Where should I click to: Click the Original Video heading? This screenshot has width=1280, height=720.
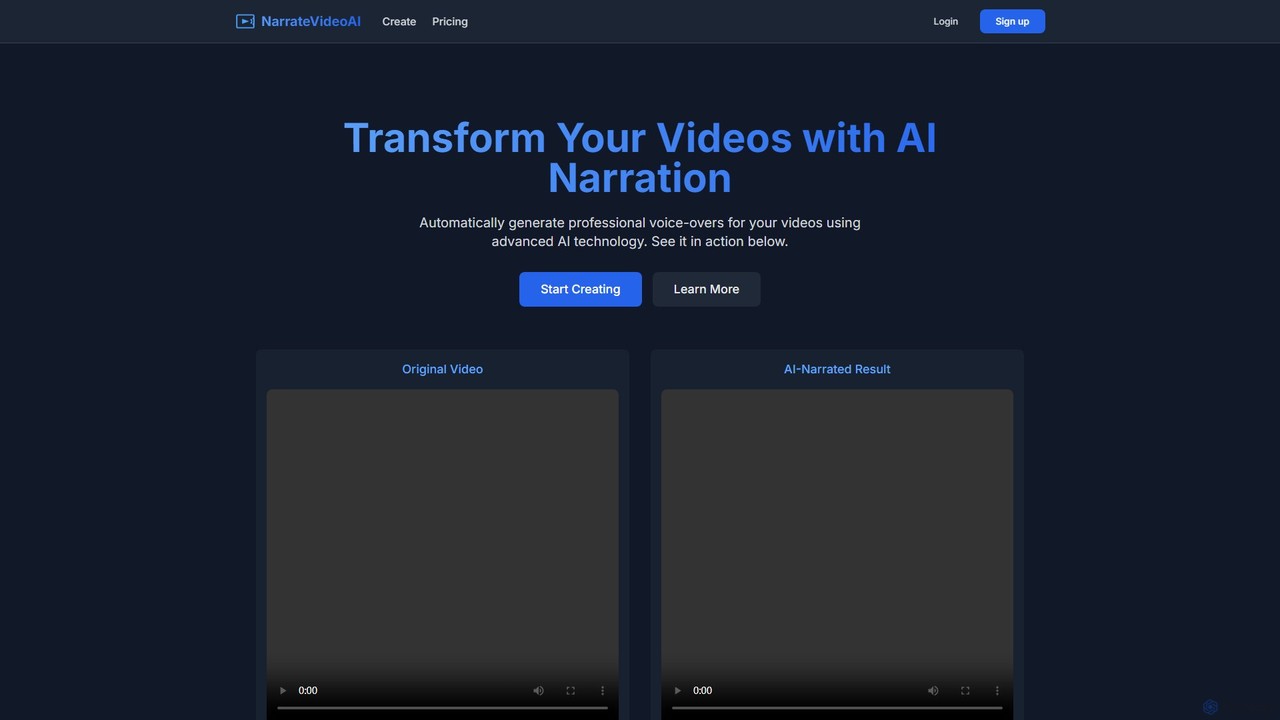coord(442,369)
